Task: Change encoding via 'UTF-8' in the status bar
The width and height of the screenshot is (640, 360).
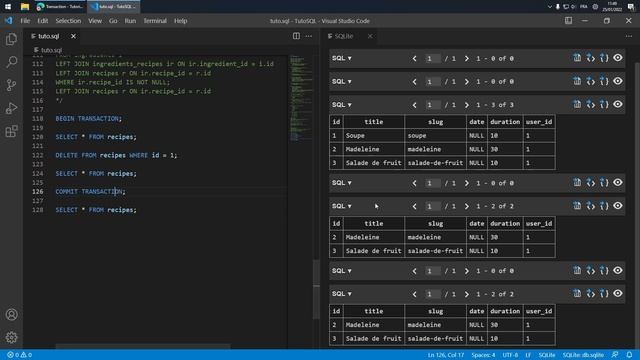Action: [x=510, y=355]
